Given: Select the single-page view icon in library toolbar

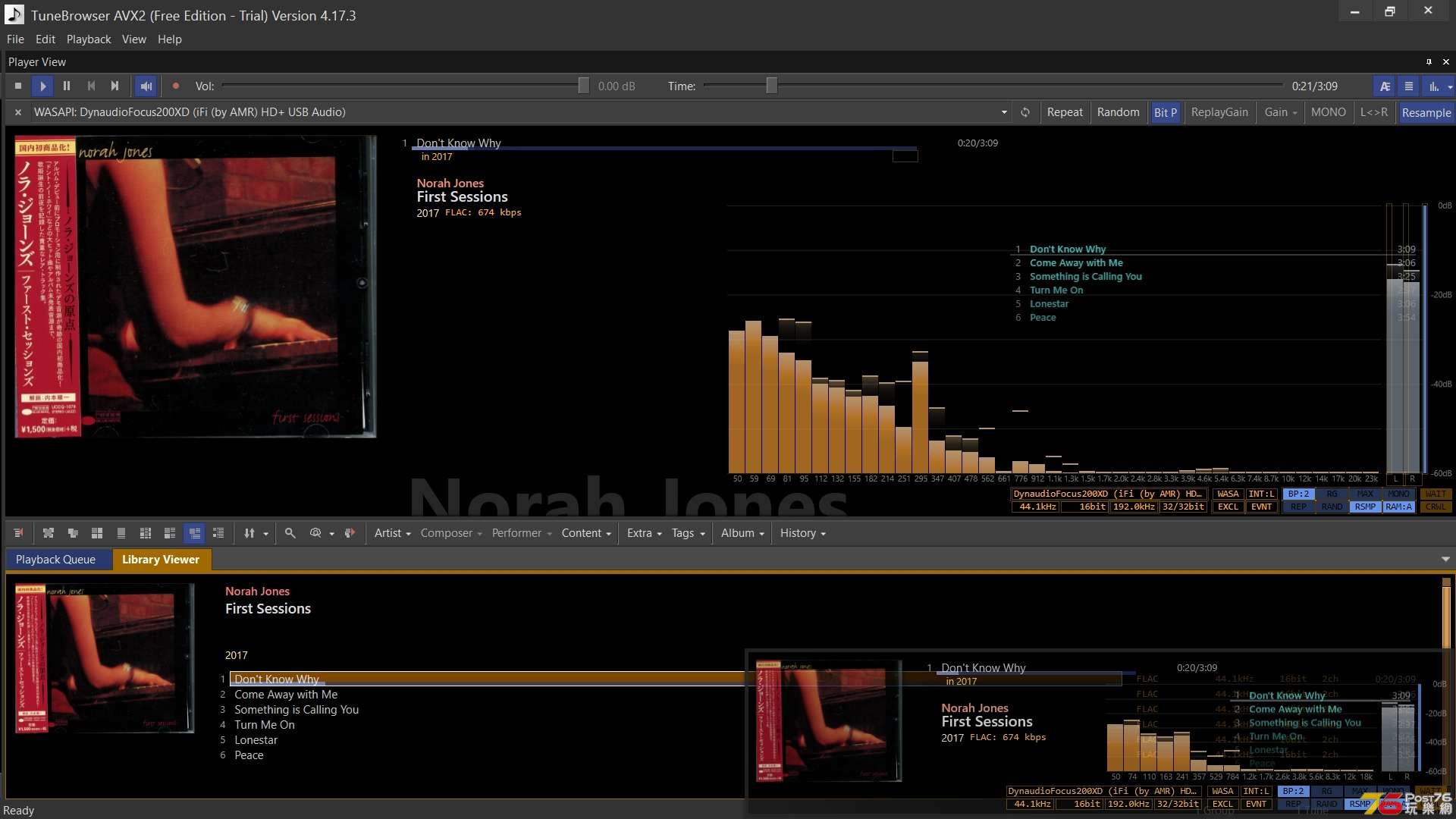Looking at the screenshot, I should click(121, 533).
